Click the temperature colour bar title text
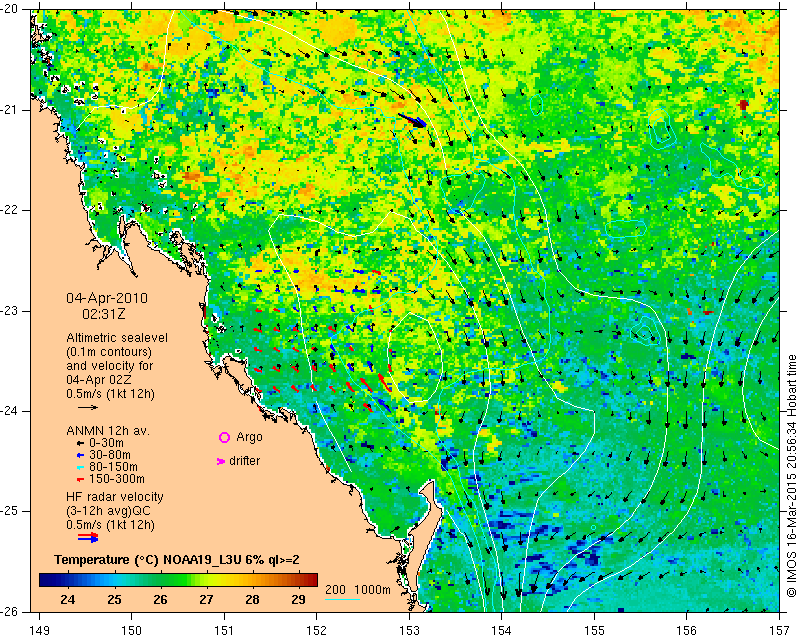Image resolution: width=800 pixels, height=640 pixels. [x=177, y=560]
